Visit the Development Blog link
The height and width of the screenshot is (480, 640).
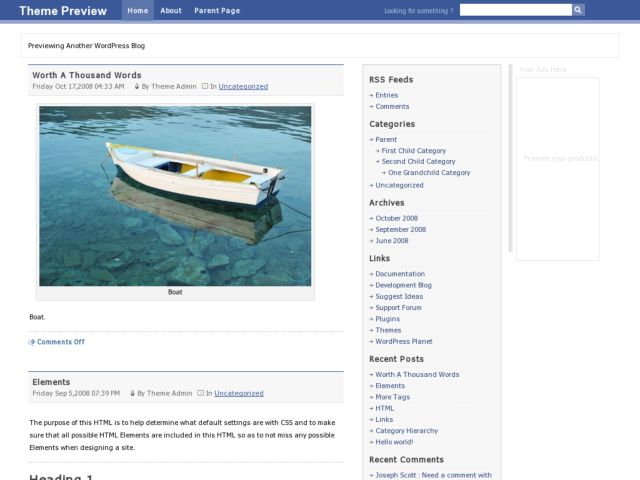[404, 285]
